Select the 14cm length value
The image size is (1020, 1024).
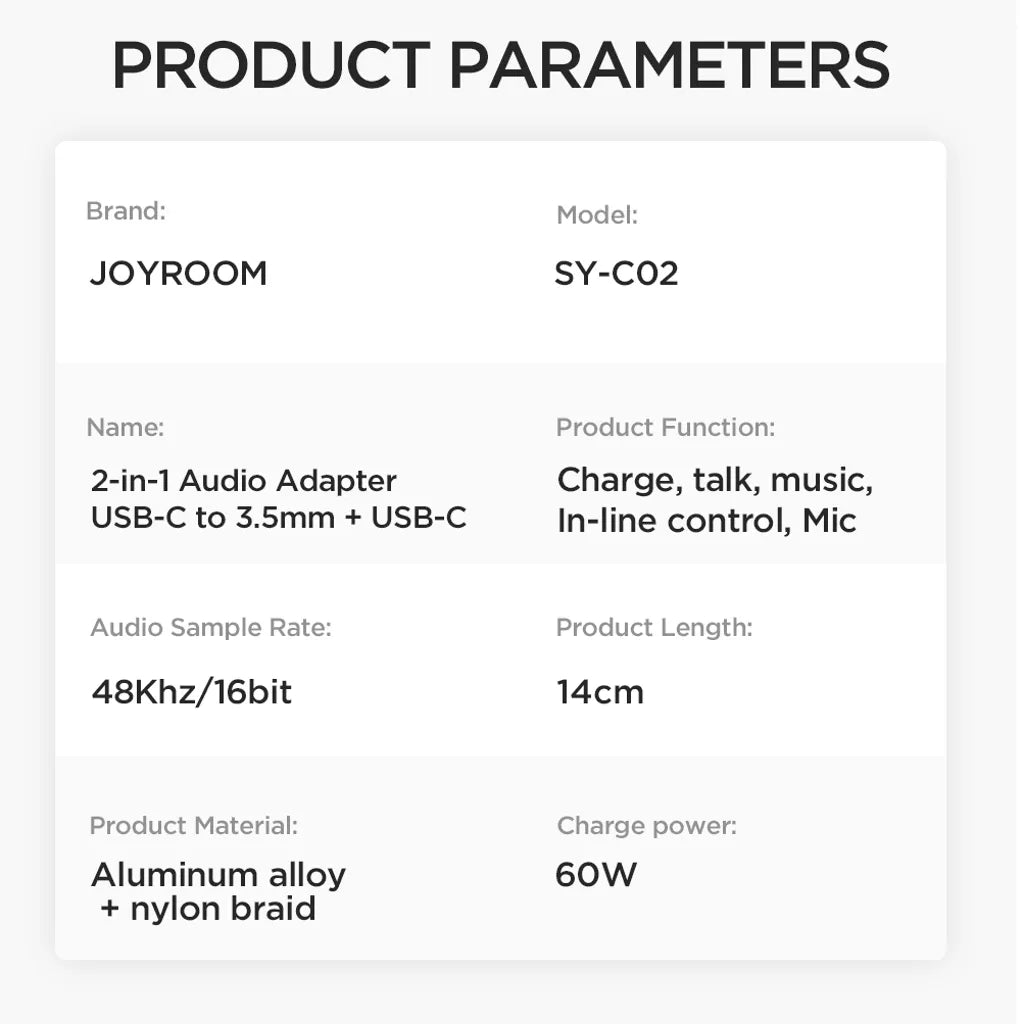[x=600, y=691]
